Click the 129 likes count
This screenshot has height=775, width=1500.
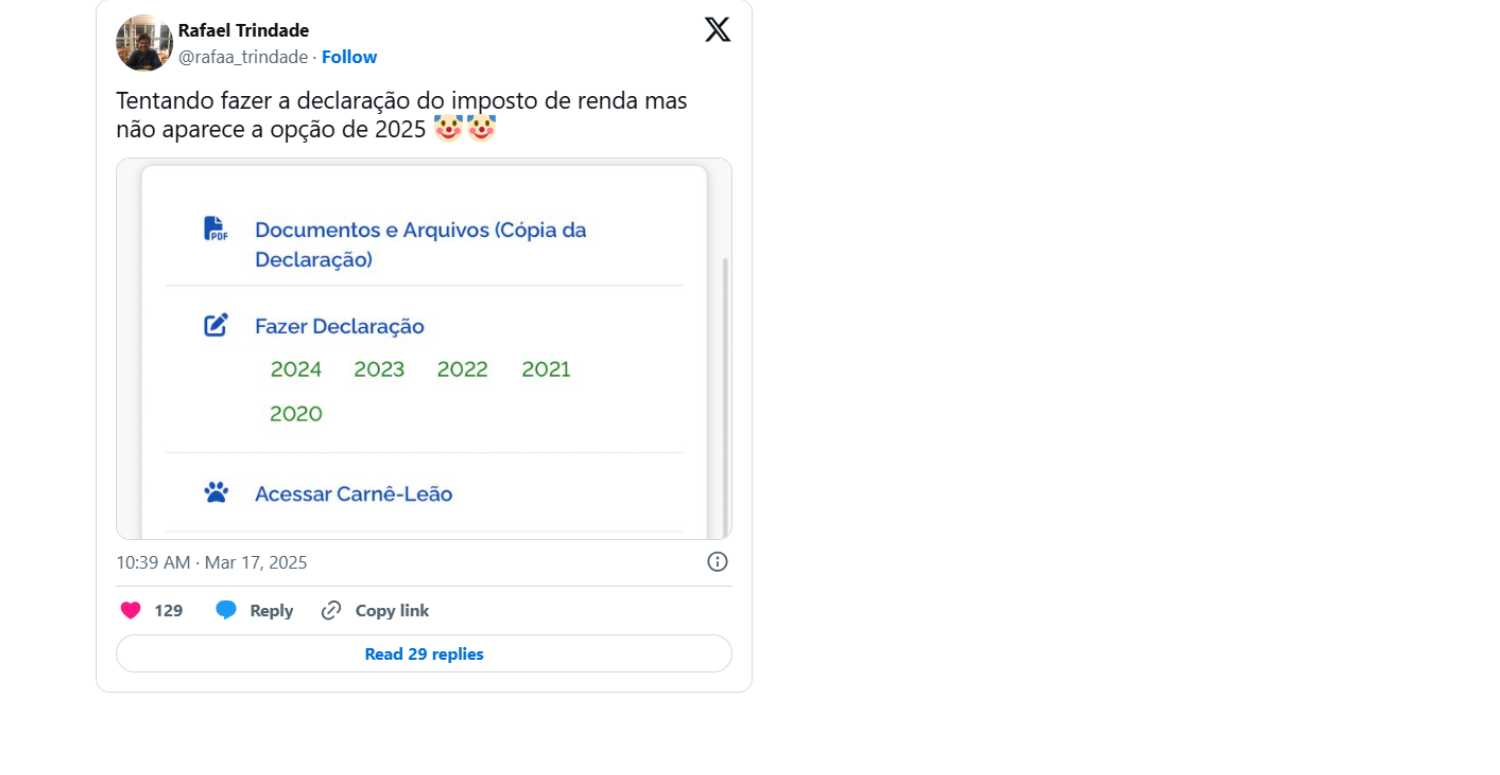pyautogui.click(x=168, y=610)
